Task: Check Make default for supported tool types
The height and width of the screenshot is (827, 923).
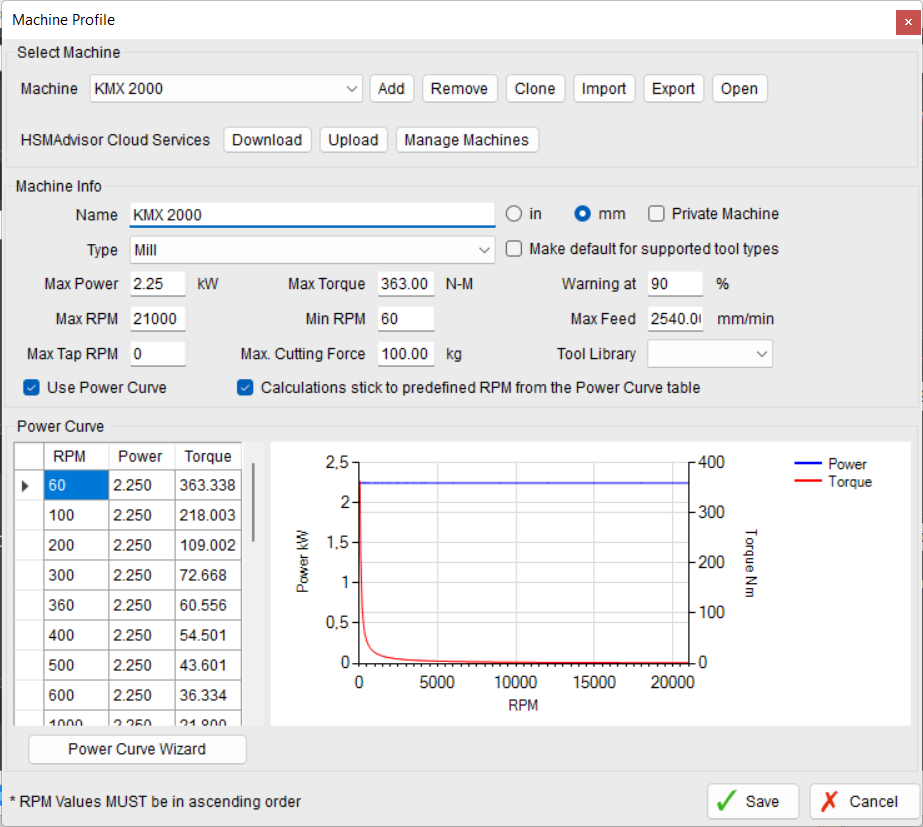Action: (x=514, y=249)
